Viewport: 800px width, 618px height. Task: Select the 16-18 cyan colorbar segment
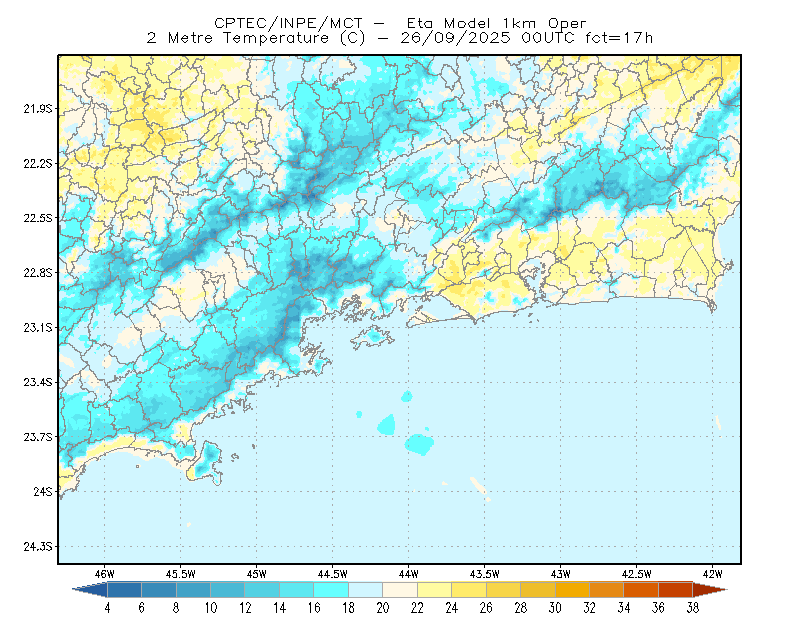coord(331,589)
